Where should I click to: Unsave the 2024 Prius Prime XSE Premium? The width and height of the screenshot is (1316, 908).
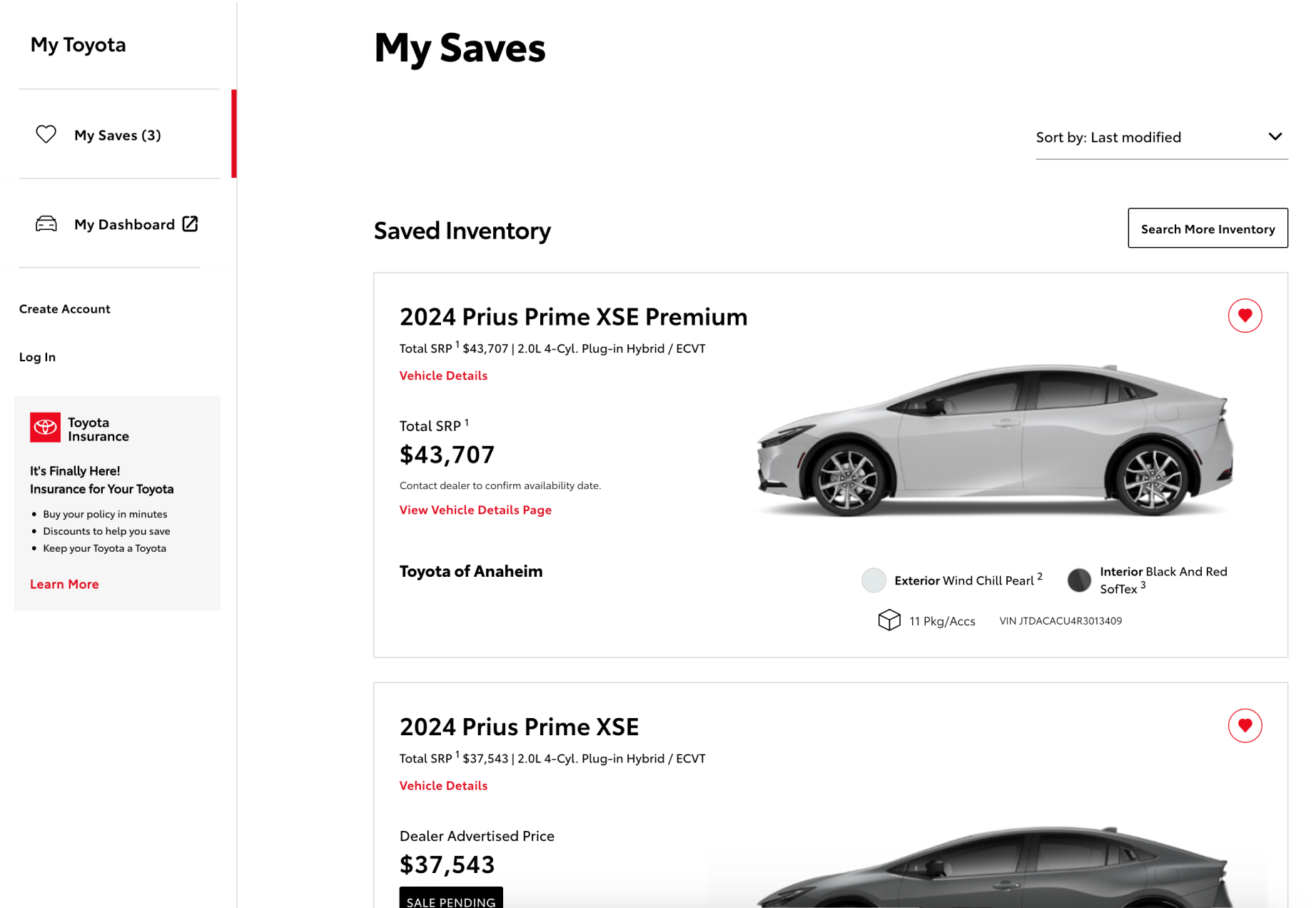pos(1245,315)
